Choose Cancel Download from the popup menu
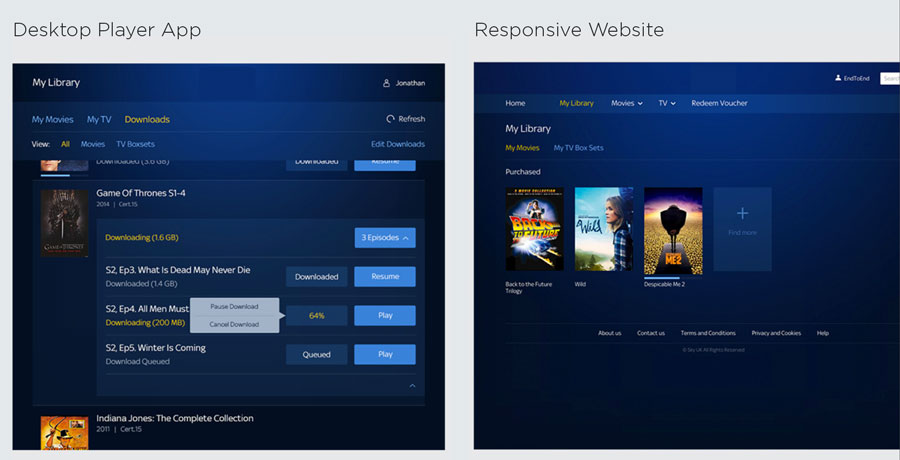 click(x=234, y=324)
